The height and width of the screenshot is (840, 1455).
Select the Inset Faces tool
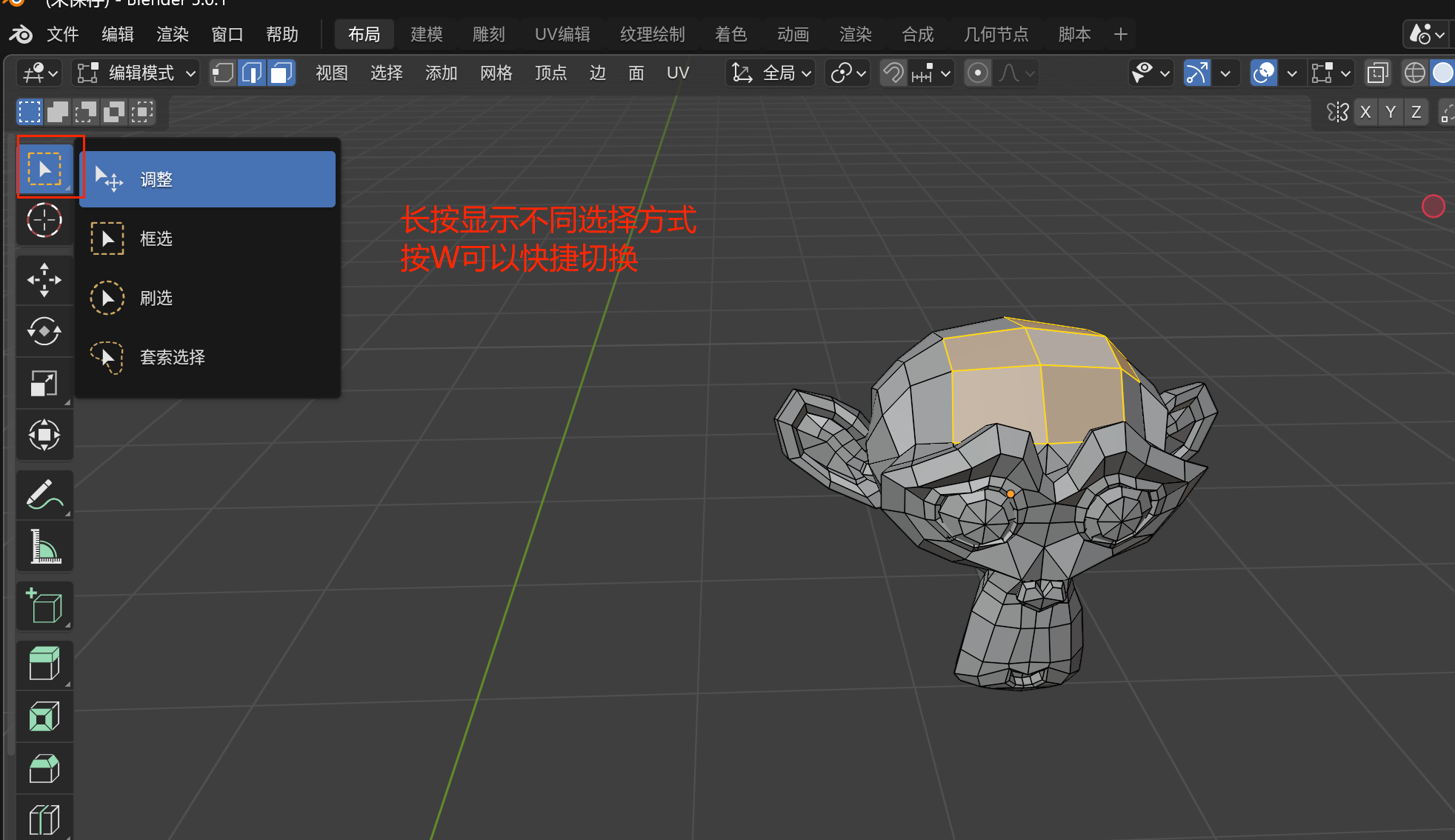[44, 716]
